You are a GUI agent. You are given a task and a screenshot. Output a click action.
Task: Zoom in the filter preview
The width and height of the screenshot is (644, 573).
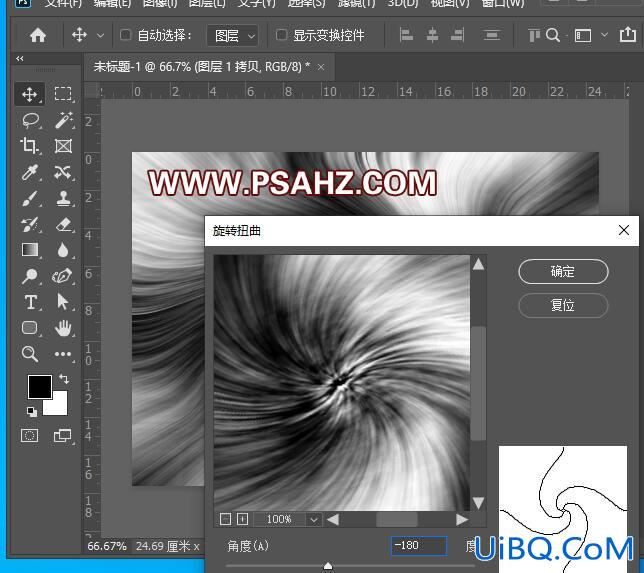pyautogui.click(x=243, y=520)
